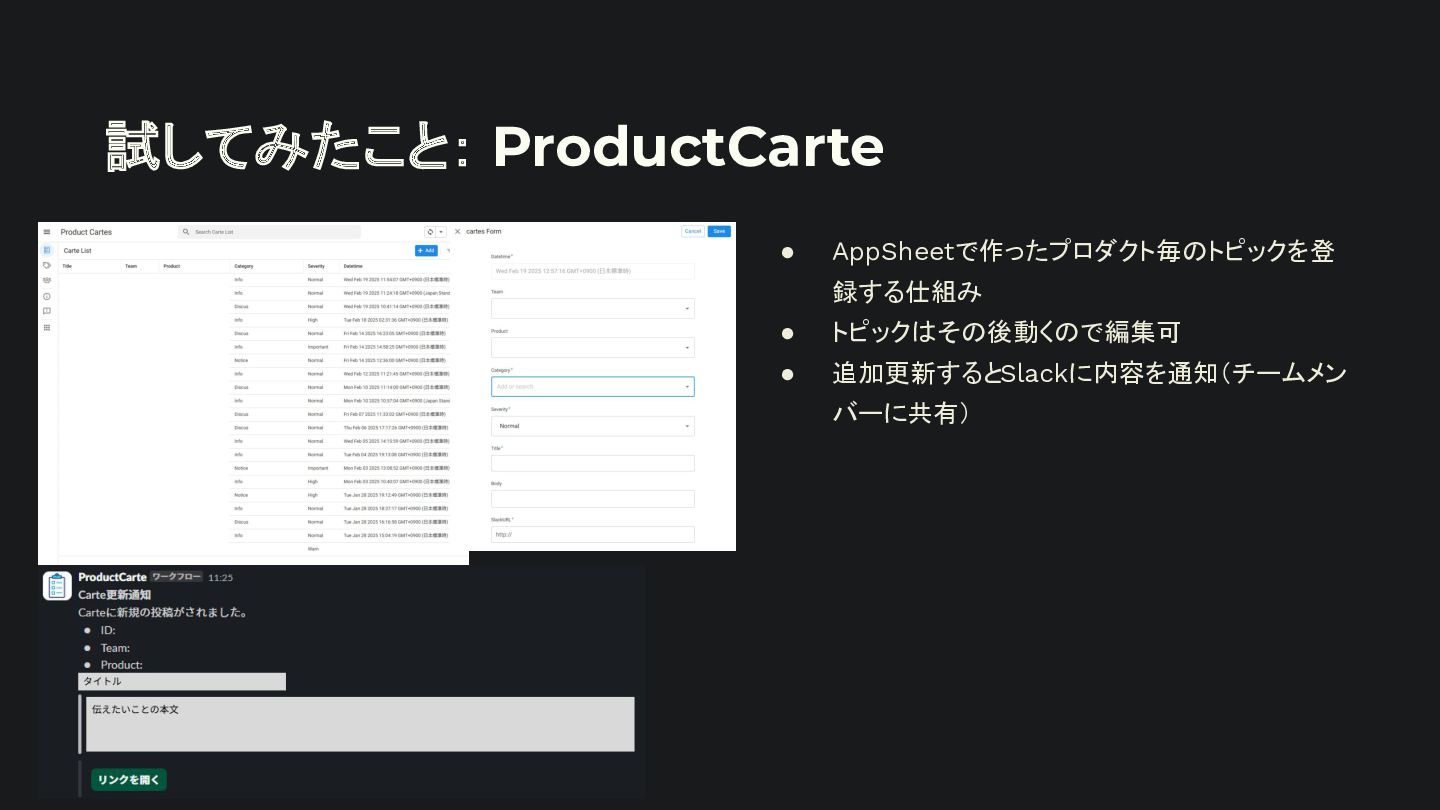Click the Search Carte List field
The height and width of the screenshot is (810, 1440).
[269, 232]
